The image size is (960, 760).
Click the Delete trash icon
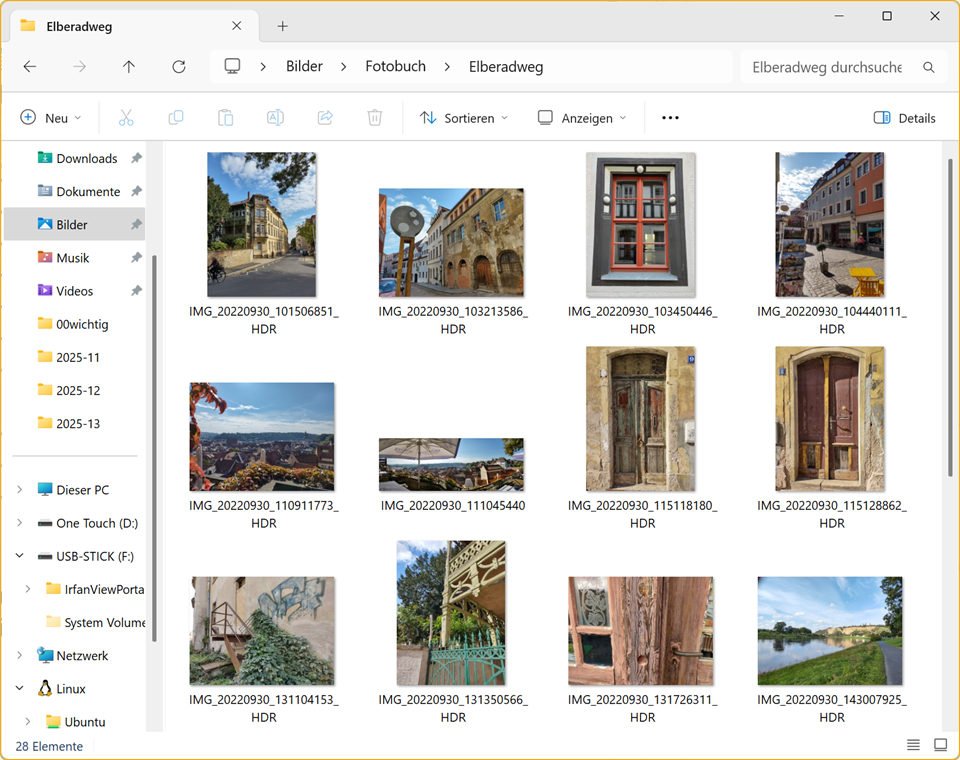(x=375, y=118)
